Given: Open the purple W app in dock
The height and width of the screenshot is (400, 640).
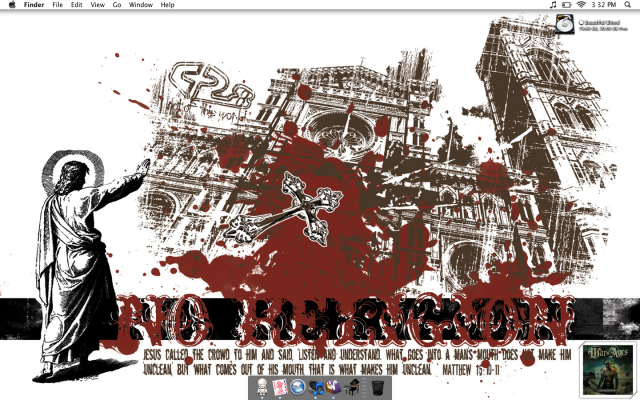Looking at the screenshot, I should pos(333,387).
